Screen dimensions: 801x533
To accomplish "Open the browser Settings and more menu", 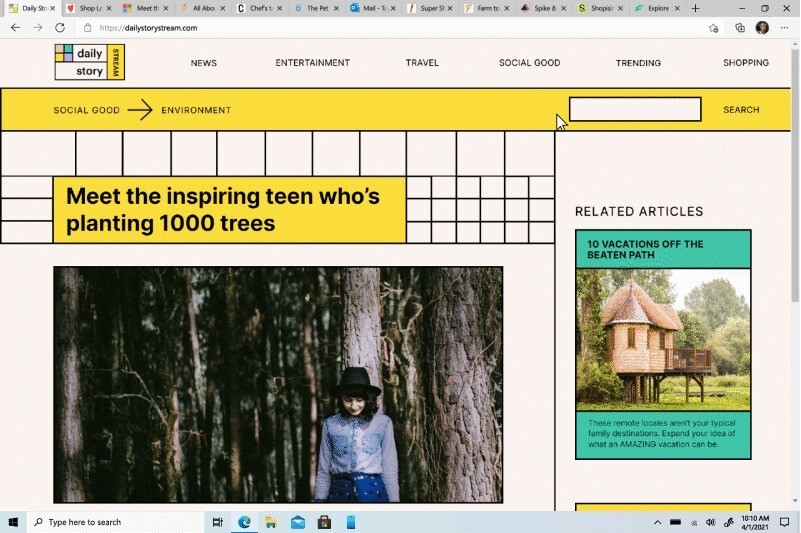I will (x=785, y=28).
